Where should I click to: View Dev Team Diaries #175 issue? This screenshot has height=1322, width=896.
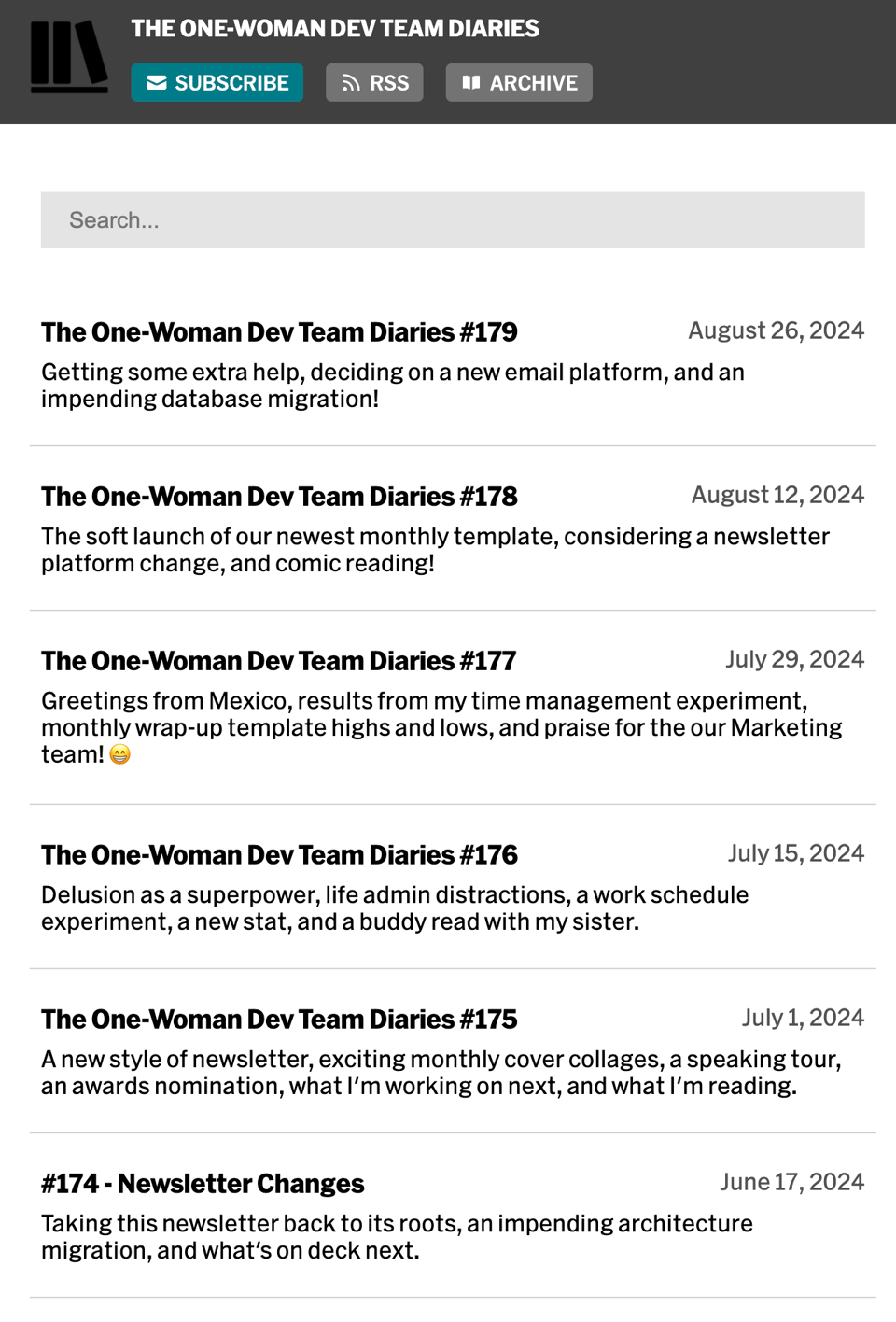[279, 1020]
